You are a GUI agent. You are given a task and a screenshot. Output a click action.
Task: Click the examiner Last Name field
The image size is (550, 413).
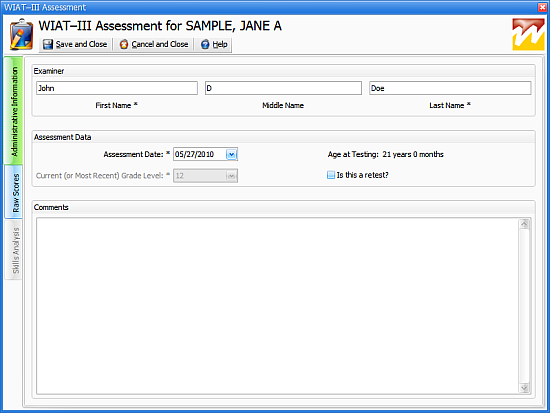tap(450, 88)
